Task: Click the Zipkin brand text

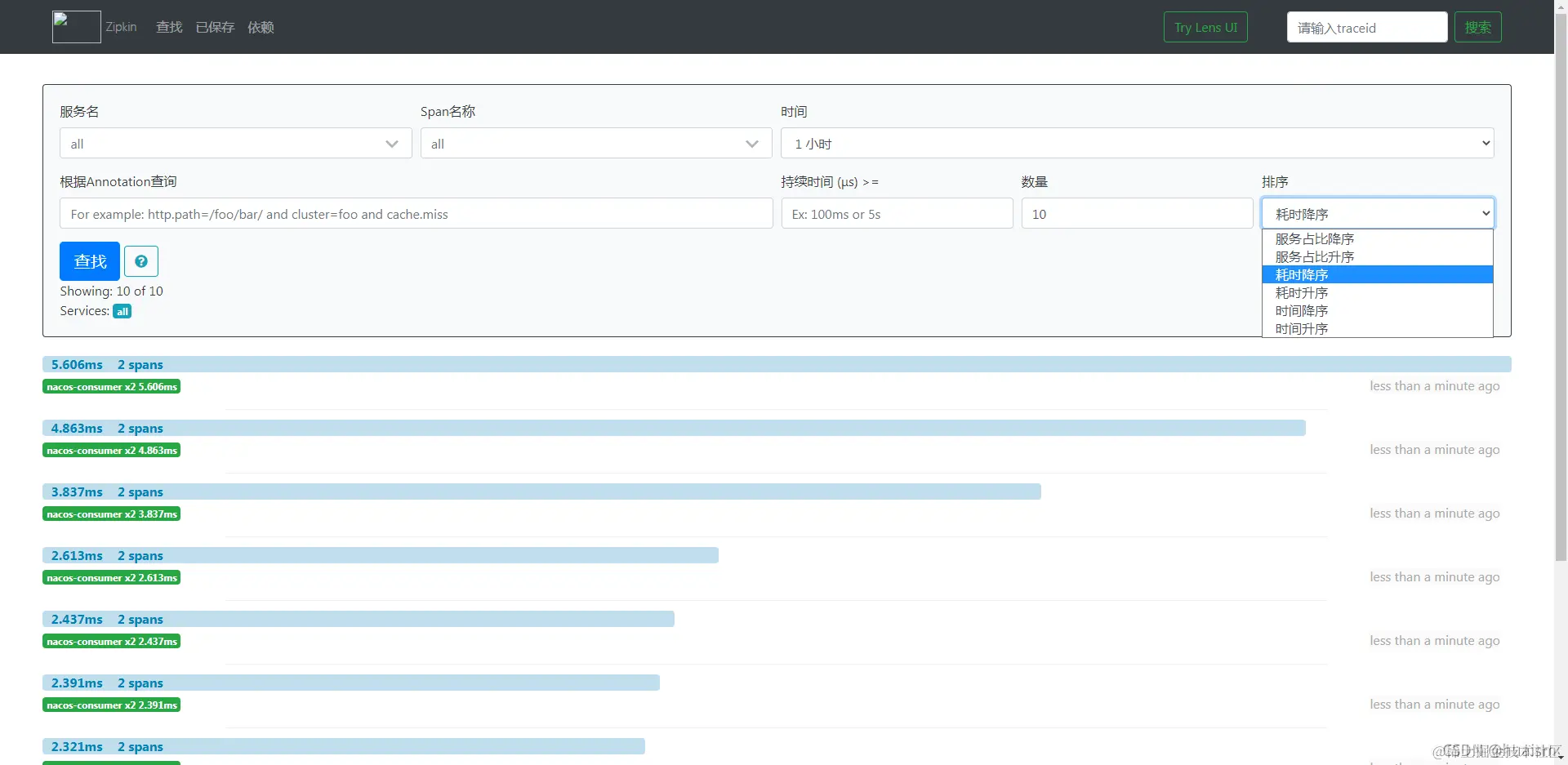Action: [x=121, y=27]
